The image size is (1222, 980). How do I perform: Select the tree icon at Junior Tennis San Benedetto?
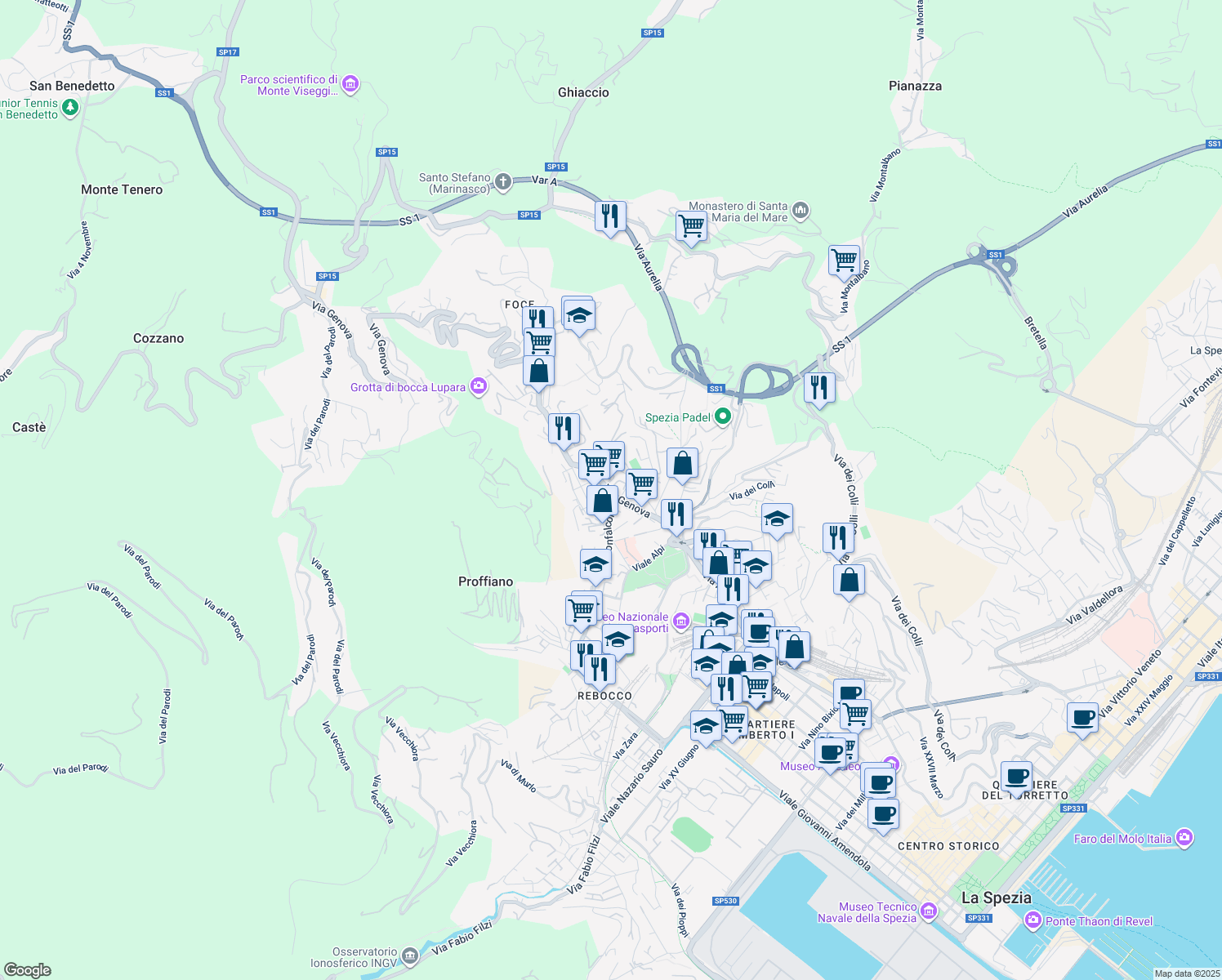click(69, 106)
